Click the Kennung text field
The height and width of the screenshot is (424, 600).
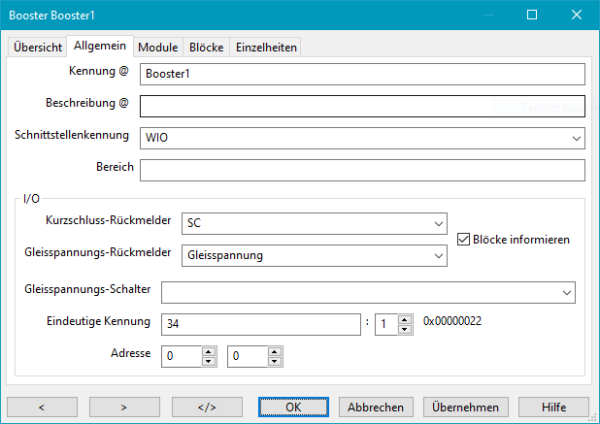361,74
